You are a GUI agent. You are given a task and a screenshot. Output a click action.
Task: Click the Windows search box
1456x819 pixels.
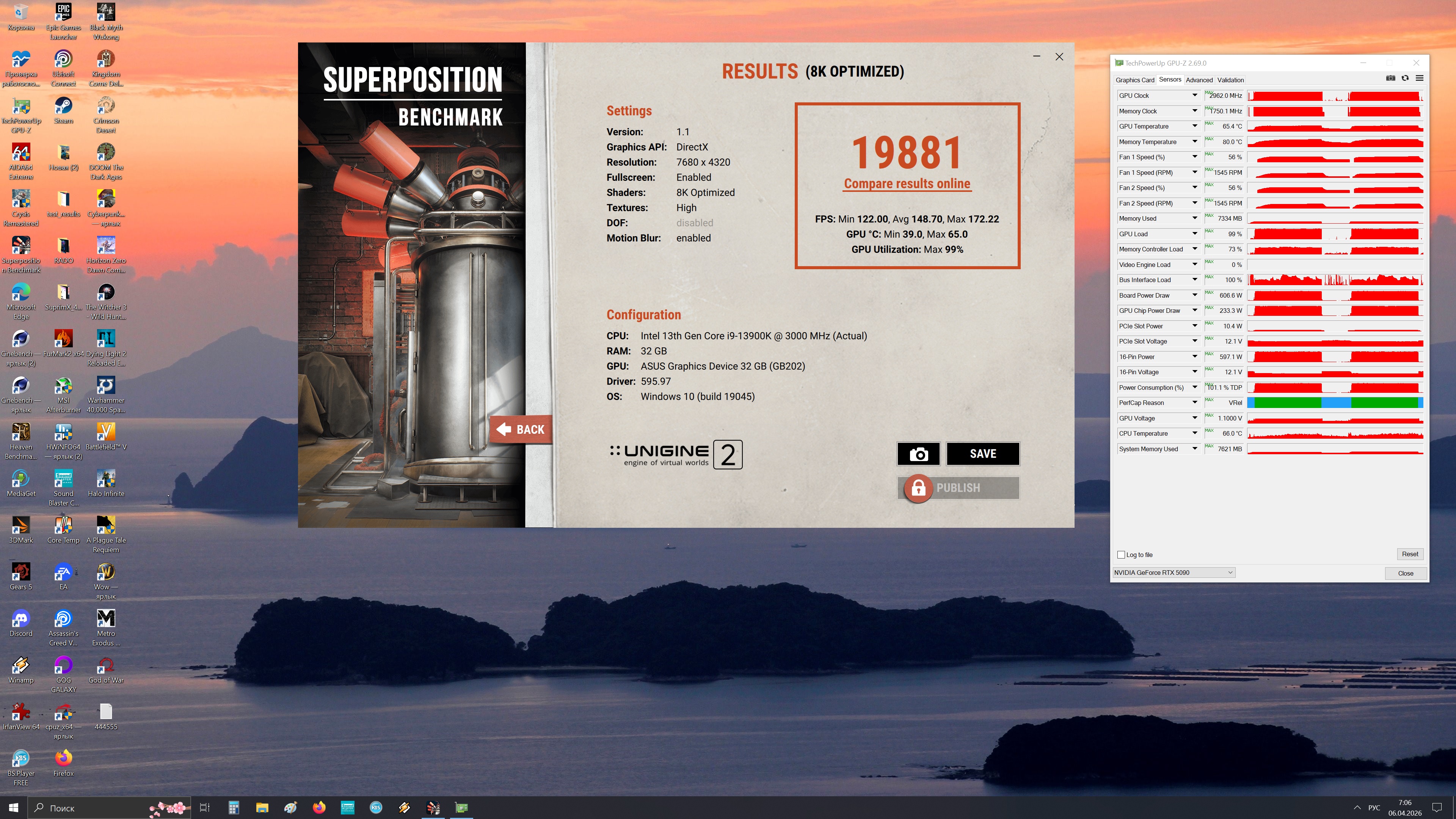(x=91, y=808)
